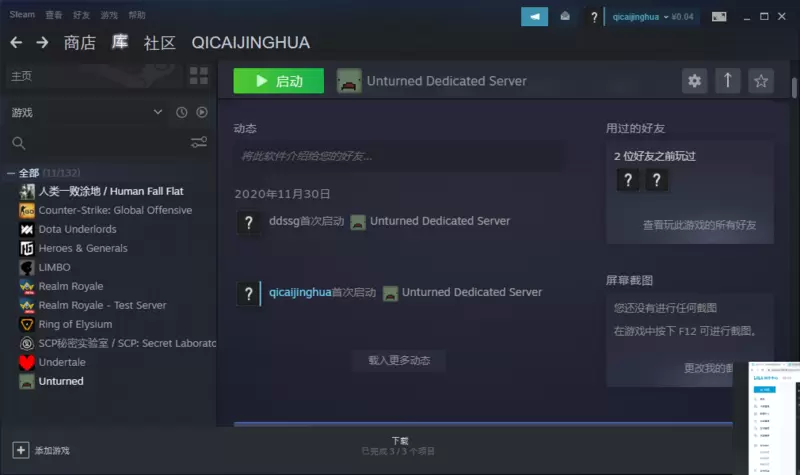800x475 pixels.
Task: Click Unturned Dedicated Server link in ddssg activity
Action: pyautogui.click(x=440, y=221)
